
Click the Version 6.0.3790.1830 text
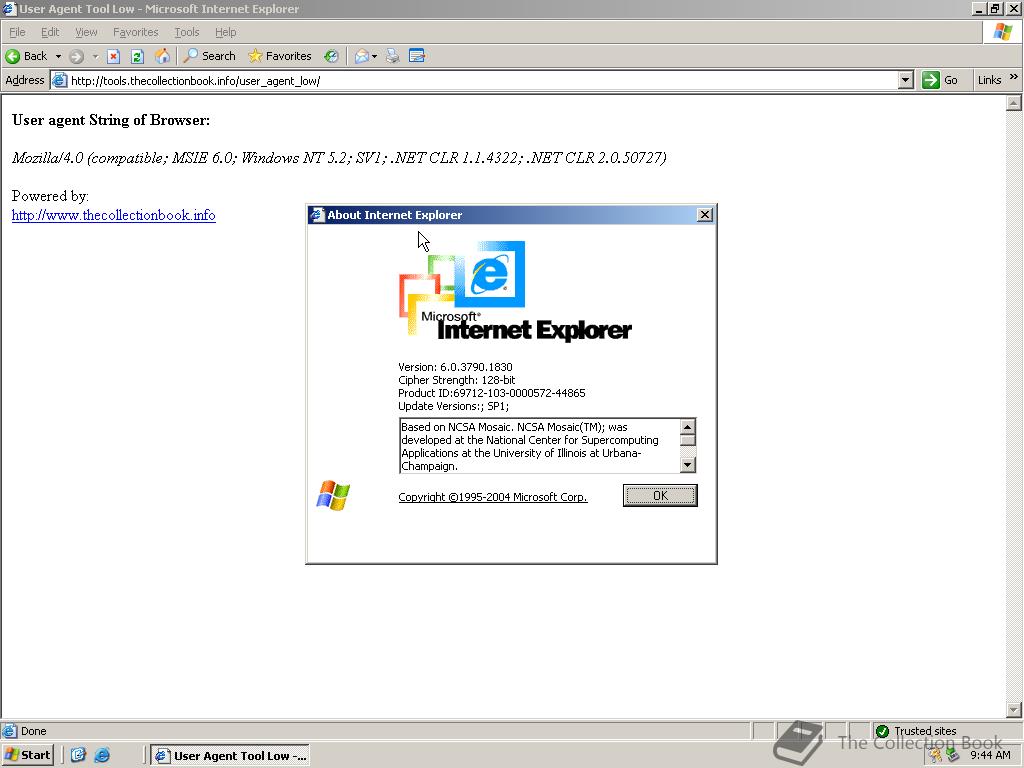click(x=455, y=367)
